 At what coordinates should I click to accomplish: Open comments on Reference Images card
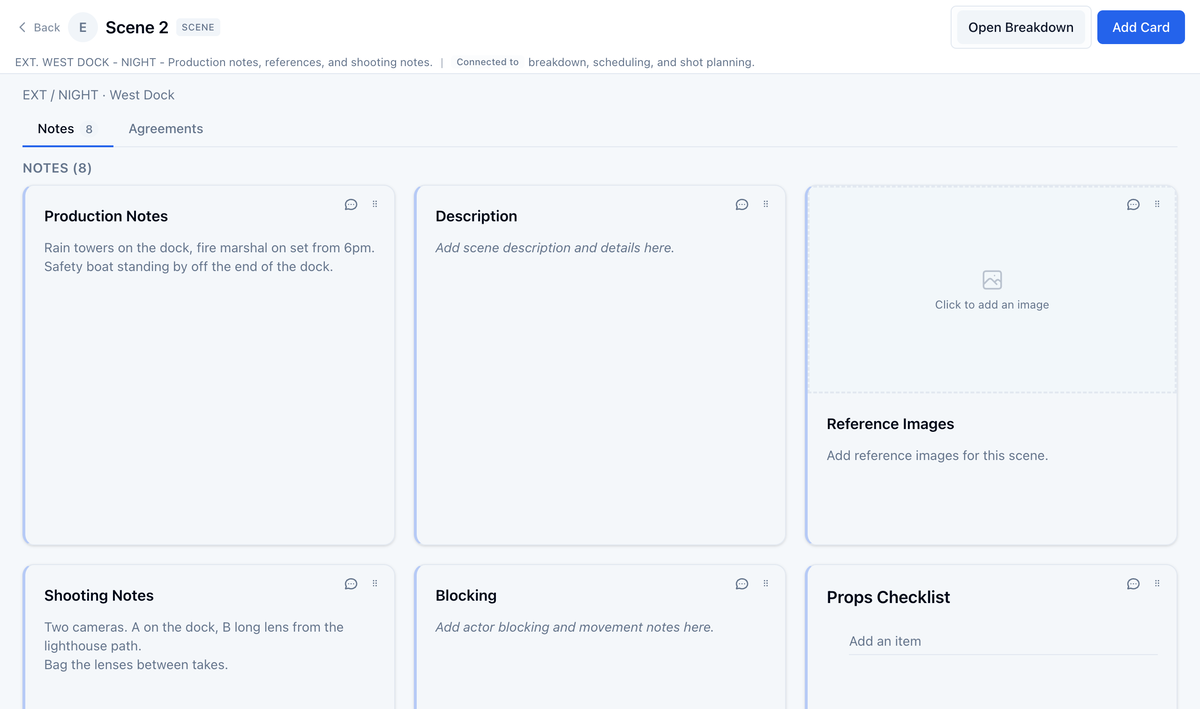tap(1133, 204)
